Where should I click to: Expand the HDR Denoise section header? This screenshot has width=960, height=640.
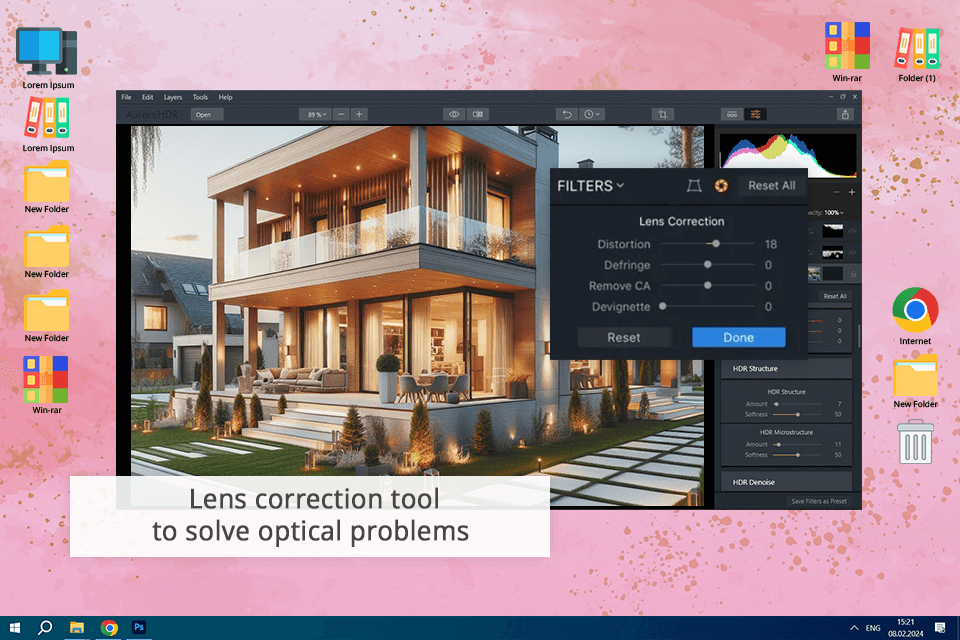pos(786,482)
